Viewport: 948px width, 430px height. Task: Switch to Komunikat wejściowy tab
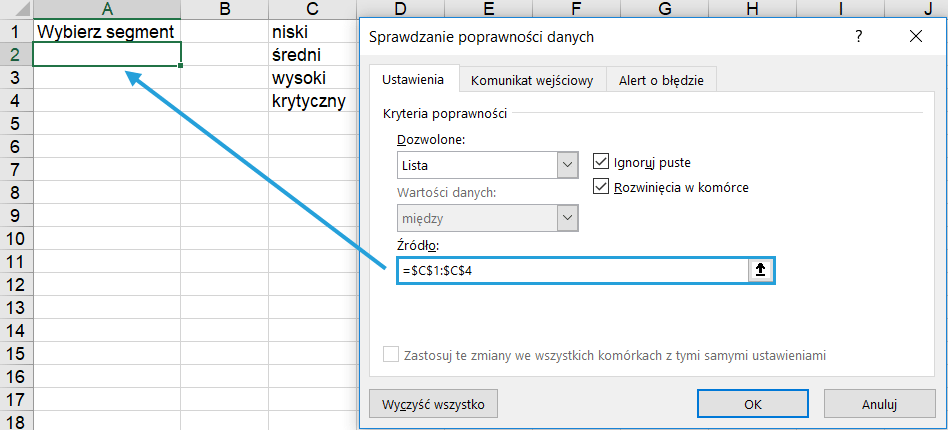pos(532,81)
